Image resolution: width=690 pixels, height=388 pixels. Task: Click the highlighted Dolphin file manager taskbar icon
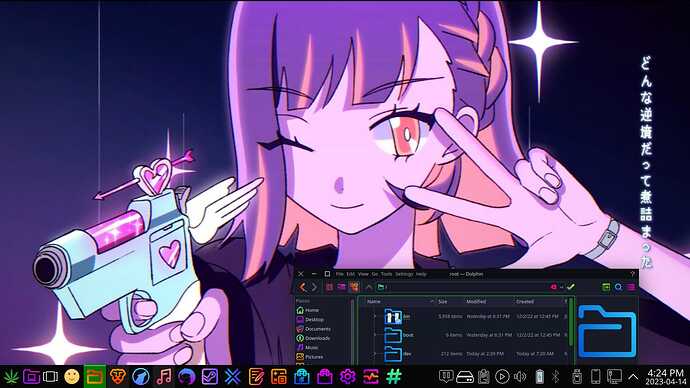[95, 377]
